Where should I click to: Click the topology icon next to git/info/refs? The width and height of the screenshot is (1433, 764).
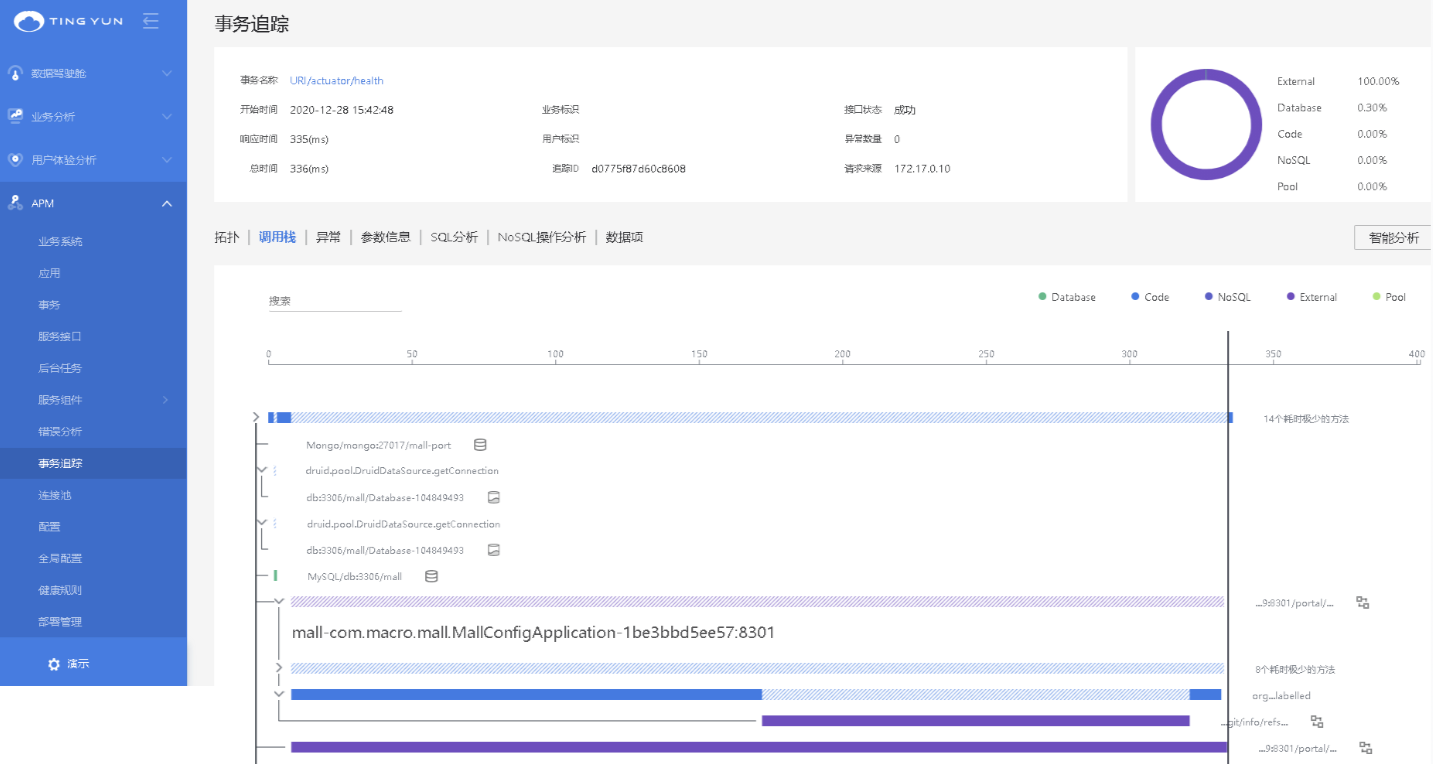[x=1317, y=721]
